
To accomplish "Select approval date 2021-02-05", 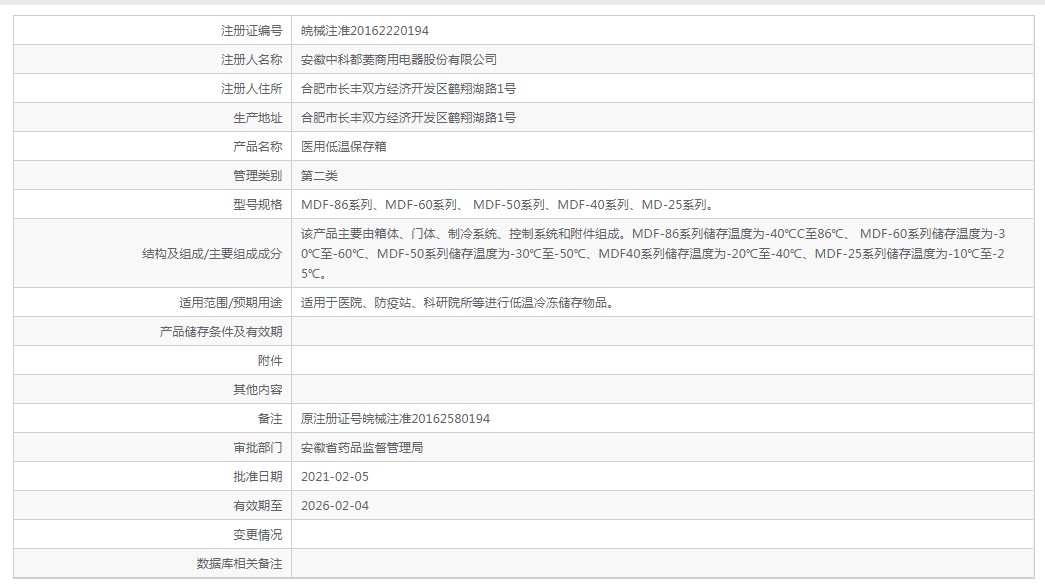I will click(335, 477).
